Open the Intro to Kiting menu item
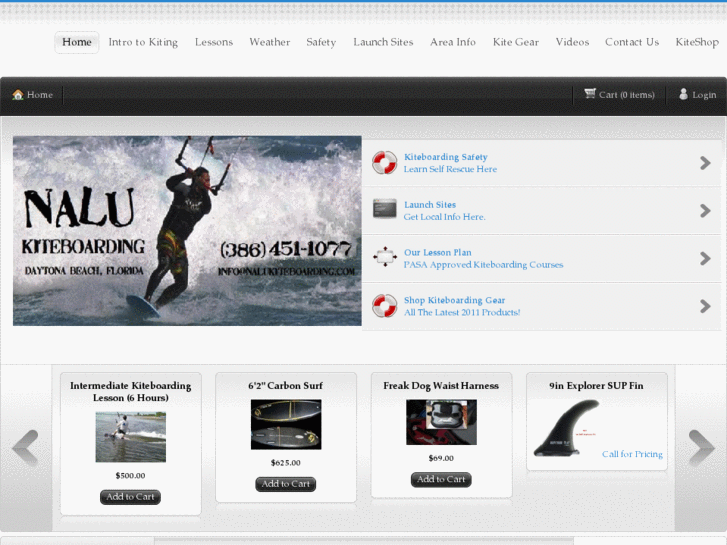 click(143, 42)
